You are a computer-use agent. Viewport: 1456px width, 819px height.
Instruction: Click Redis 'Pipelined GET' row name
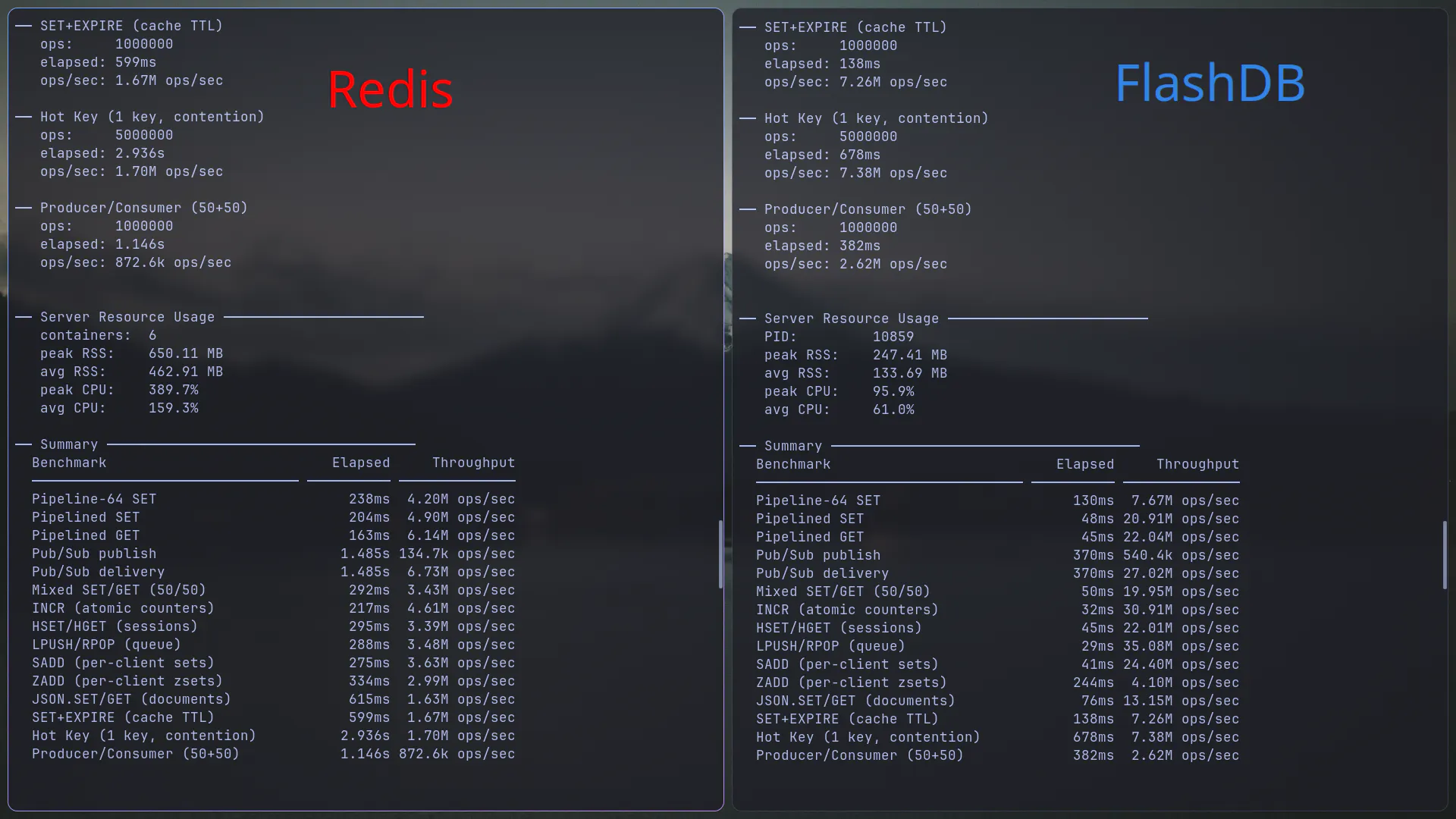86,535
